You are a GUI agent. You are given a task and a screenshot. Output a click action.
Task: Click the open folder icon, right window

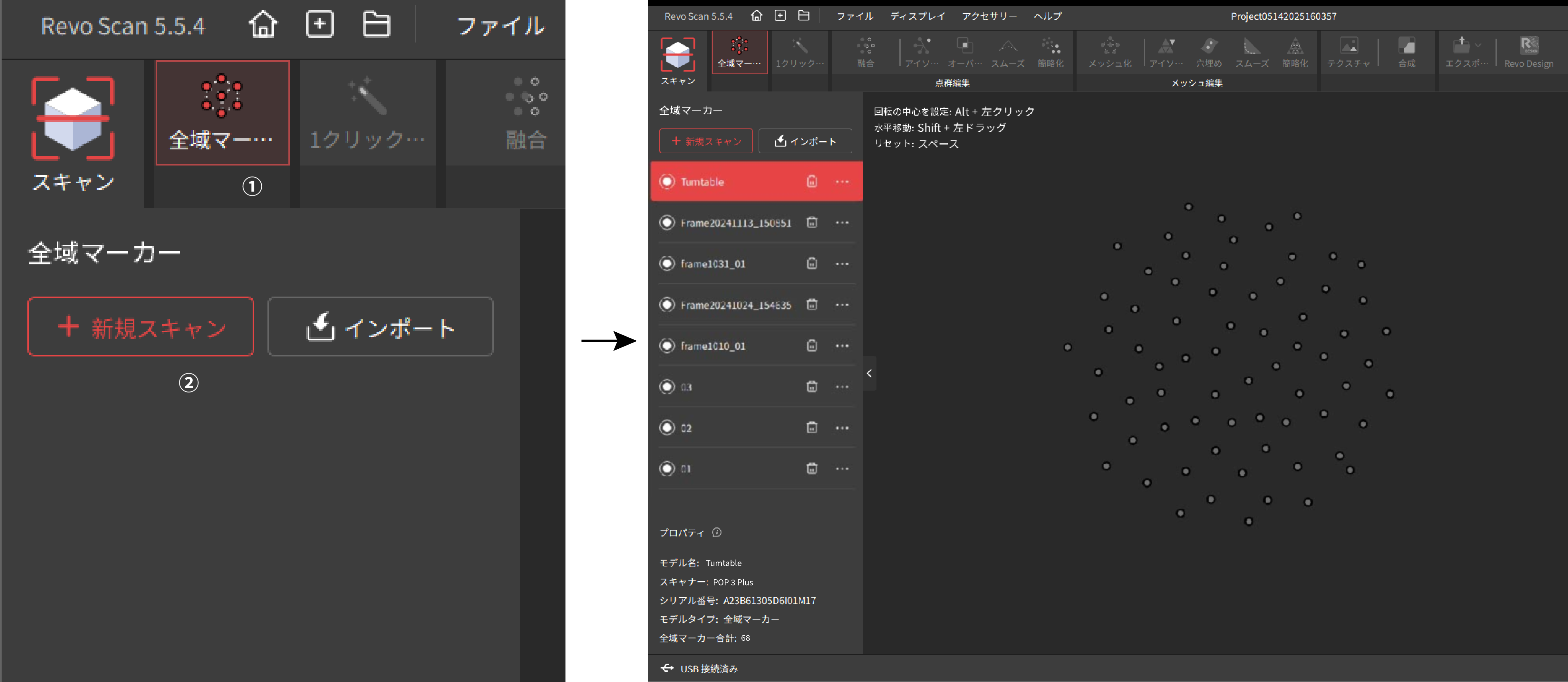pos(804,16)
